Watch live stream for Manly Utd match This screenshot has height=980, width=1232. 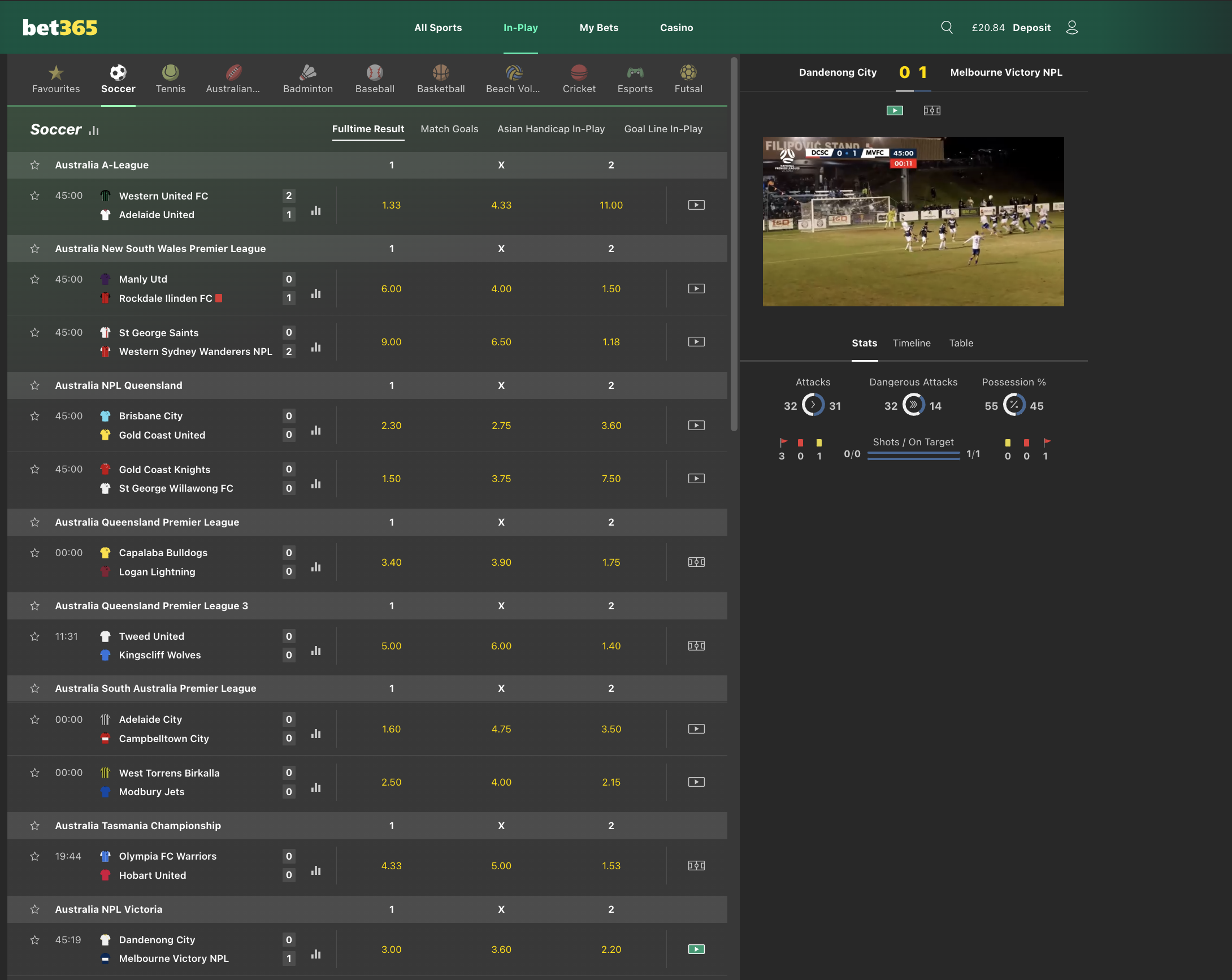696,289
